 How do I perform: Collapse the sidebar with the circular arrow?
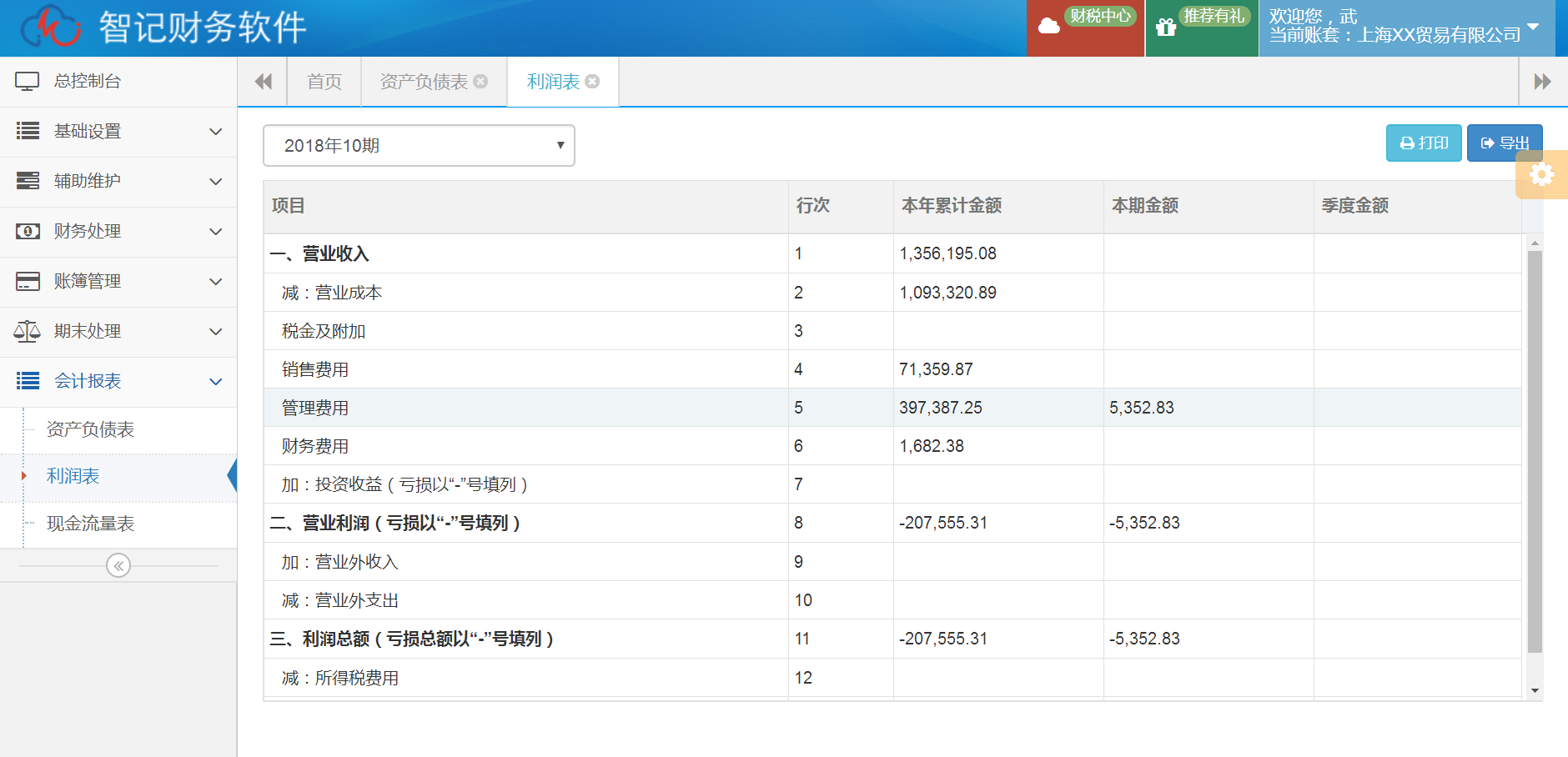[x=118, y=566]
